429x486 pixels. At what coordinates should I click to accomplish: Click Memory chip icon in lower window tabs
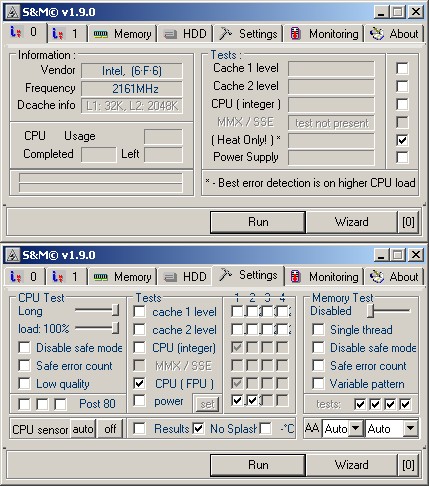click(100, 277)
